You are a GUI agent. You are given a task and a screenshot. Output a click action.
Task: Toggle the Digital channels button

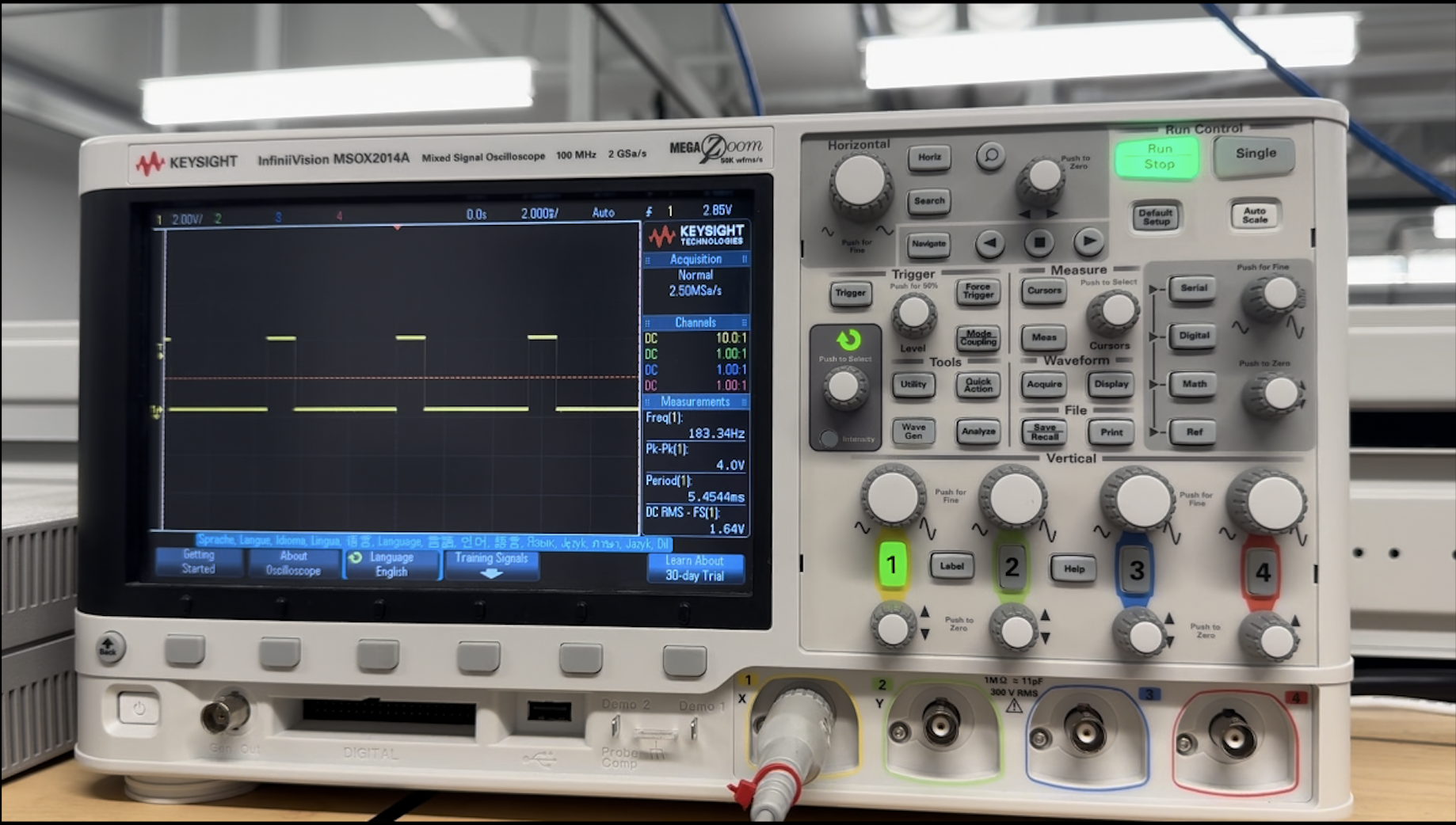click(1193, 336)
